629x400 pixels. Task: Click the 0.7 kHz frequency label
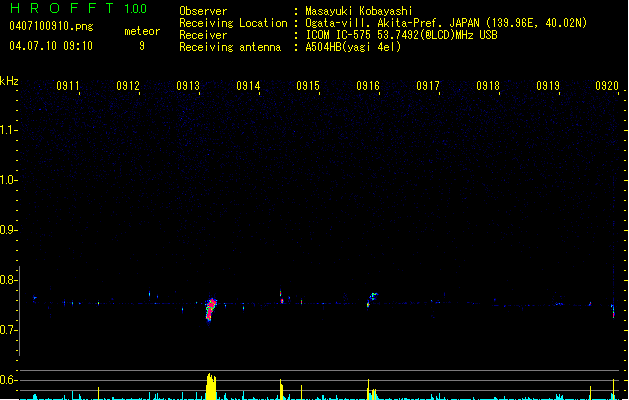8,330
